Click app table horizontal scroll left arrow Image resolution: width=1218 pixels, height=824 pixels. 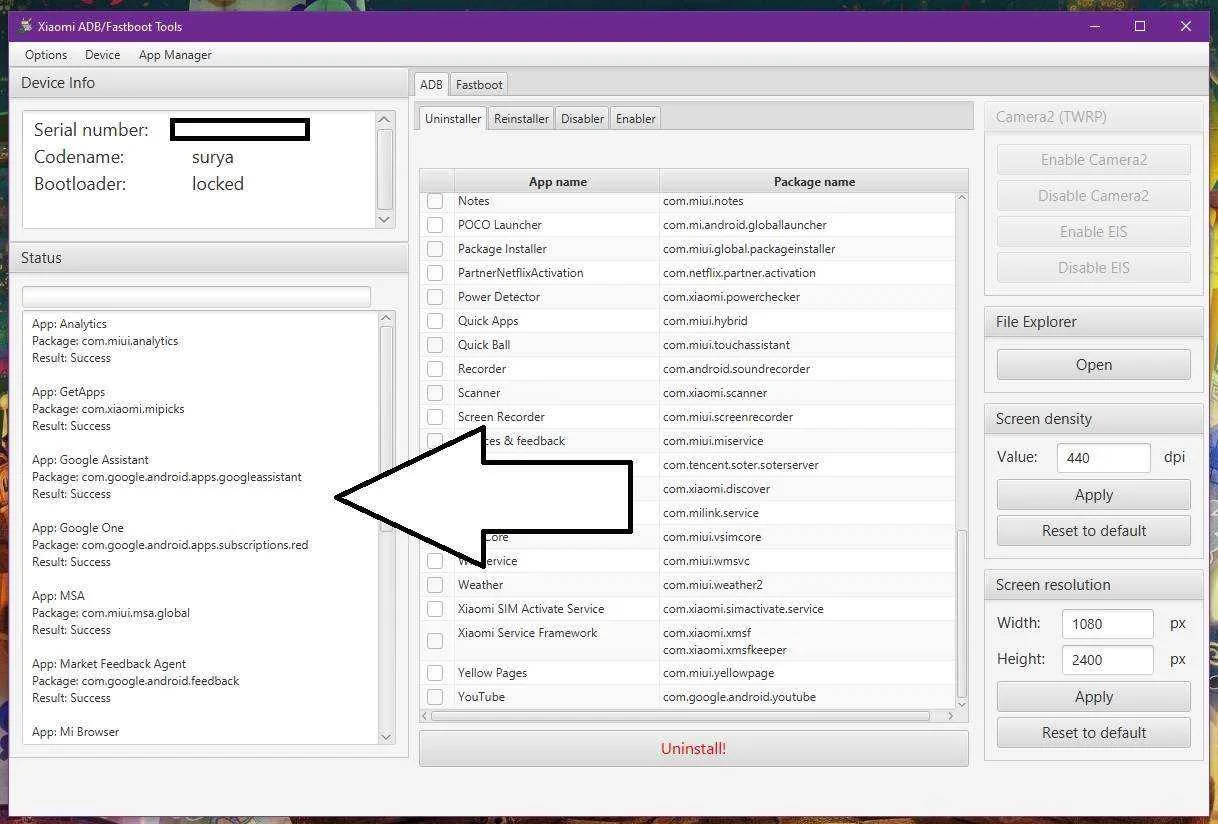click(426, 716)
